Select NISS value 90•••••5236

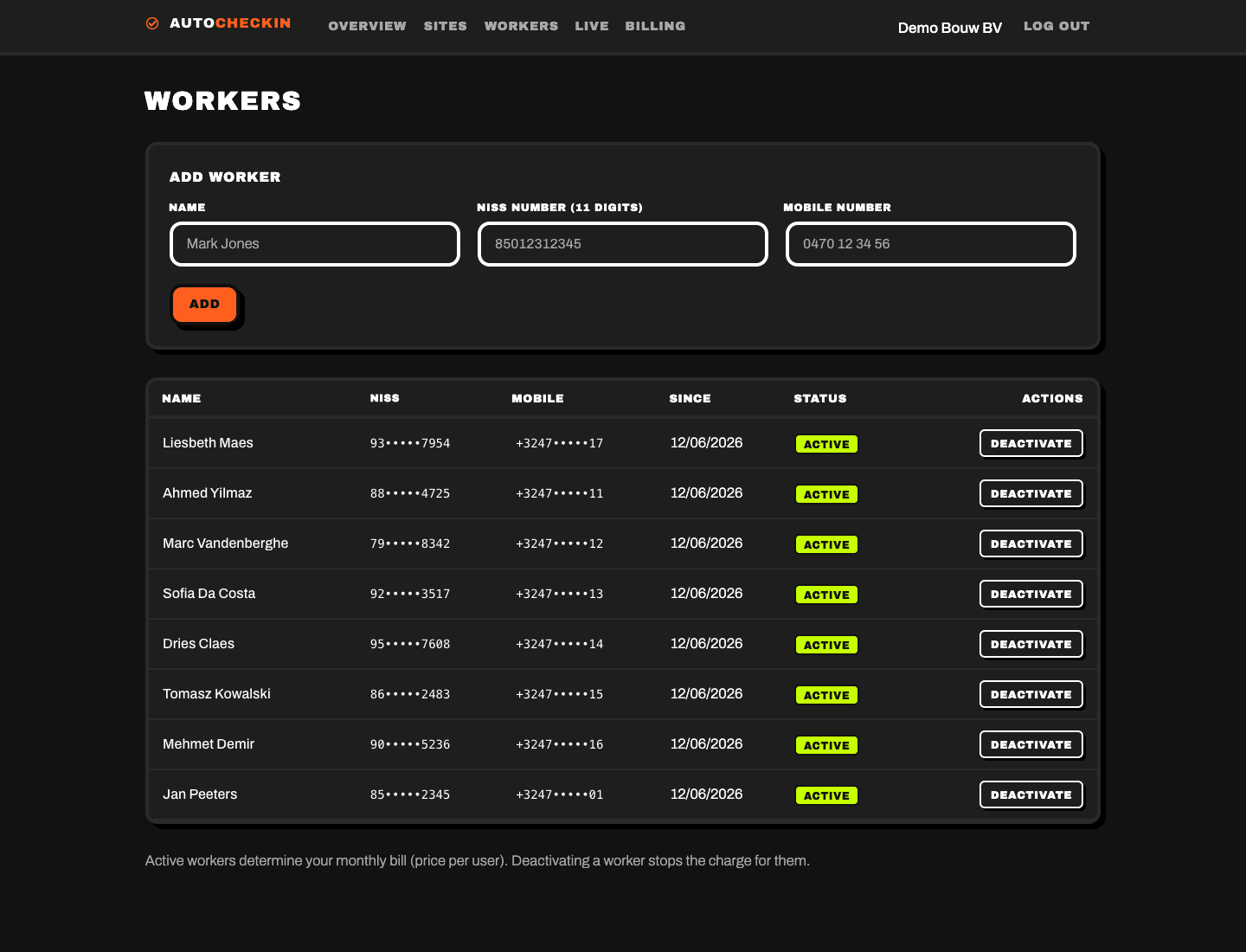click(x=410, y=744)
